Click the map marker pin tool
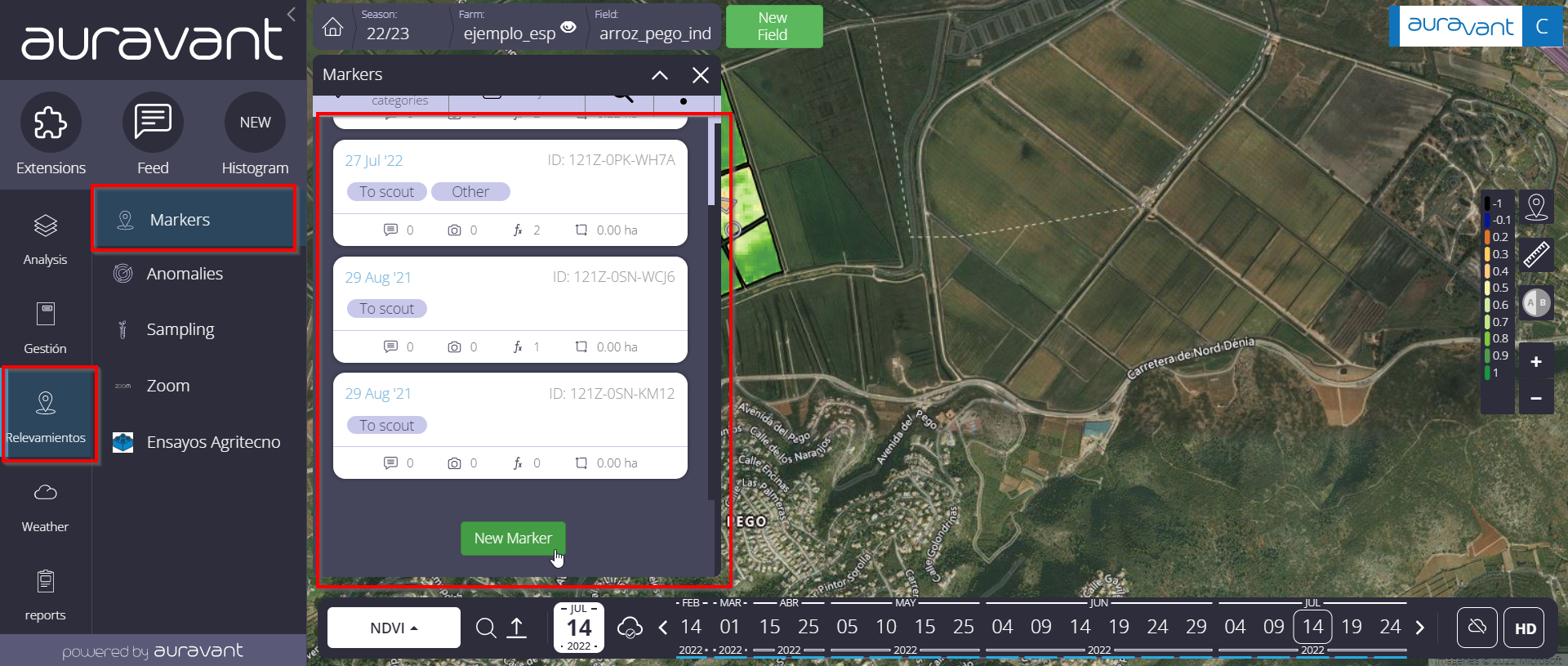Screen dimensions: 1568x666 pos(1536,207)
